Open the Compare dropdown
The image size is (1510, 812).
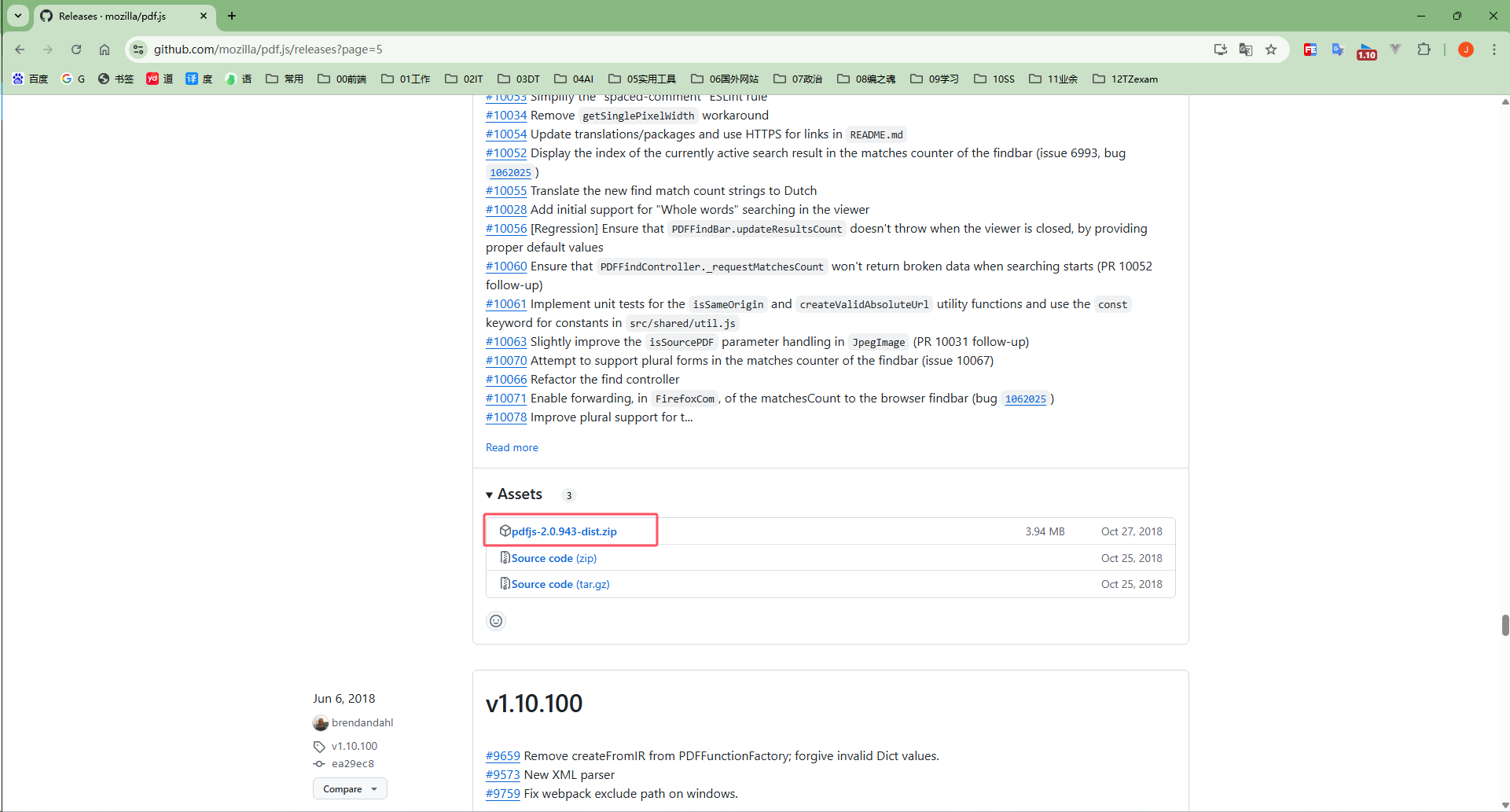pos(350,788)
